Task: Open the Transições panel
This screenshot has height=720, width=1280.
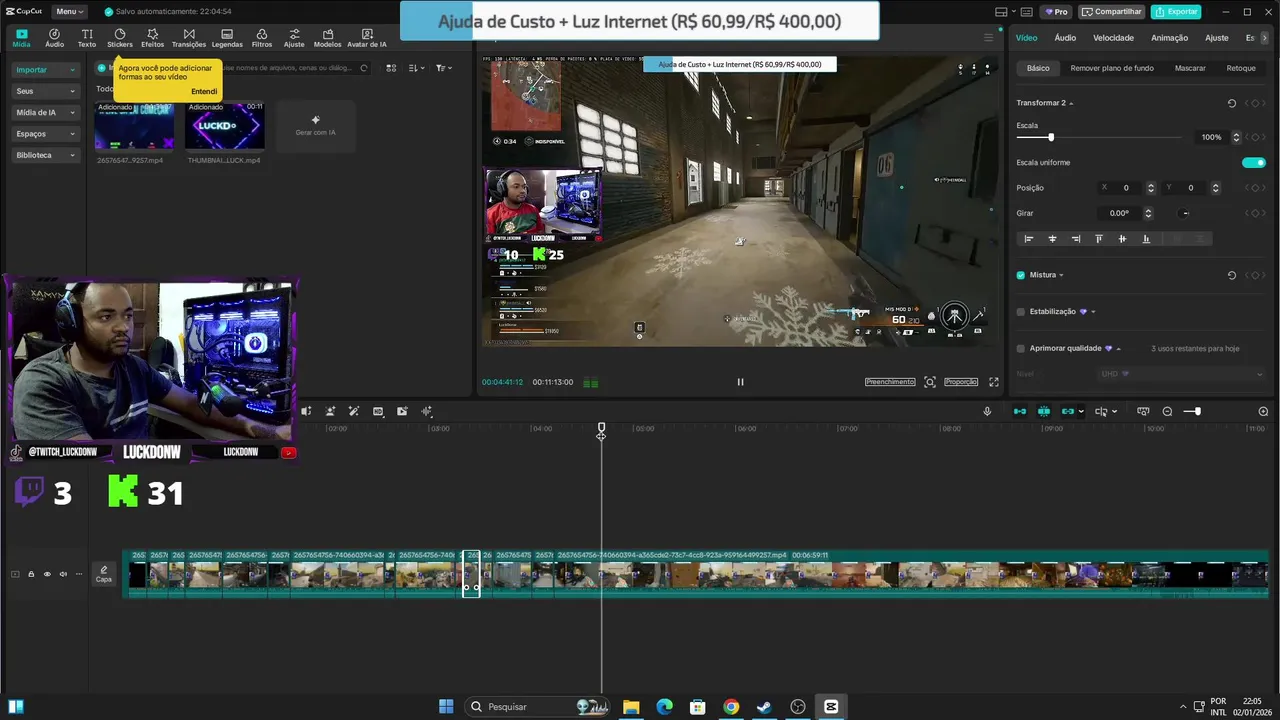Action: 189,38
